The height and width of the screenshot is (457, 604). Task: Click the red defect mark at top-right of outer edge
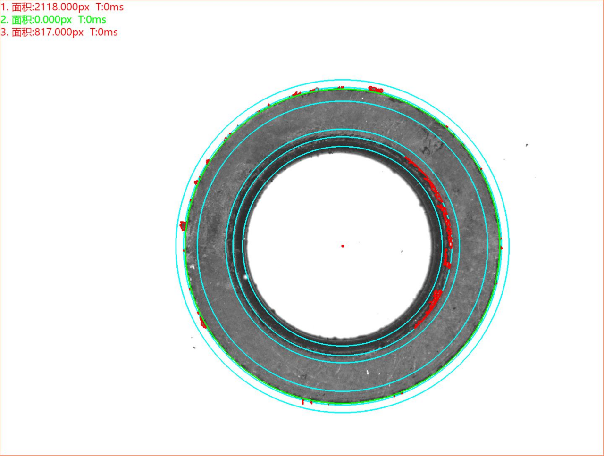tap(376, 89)
